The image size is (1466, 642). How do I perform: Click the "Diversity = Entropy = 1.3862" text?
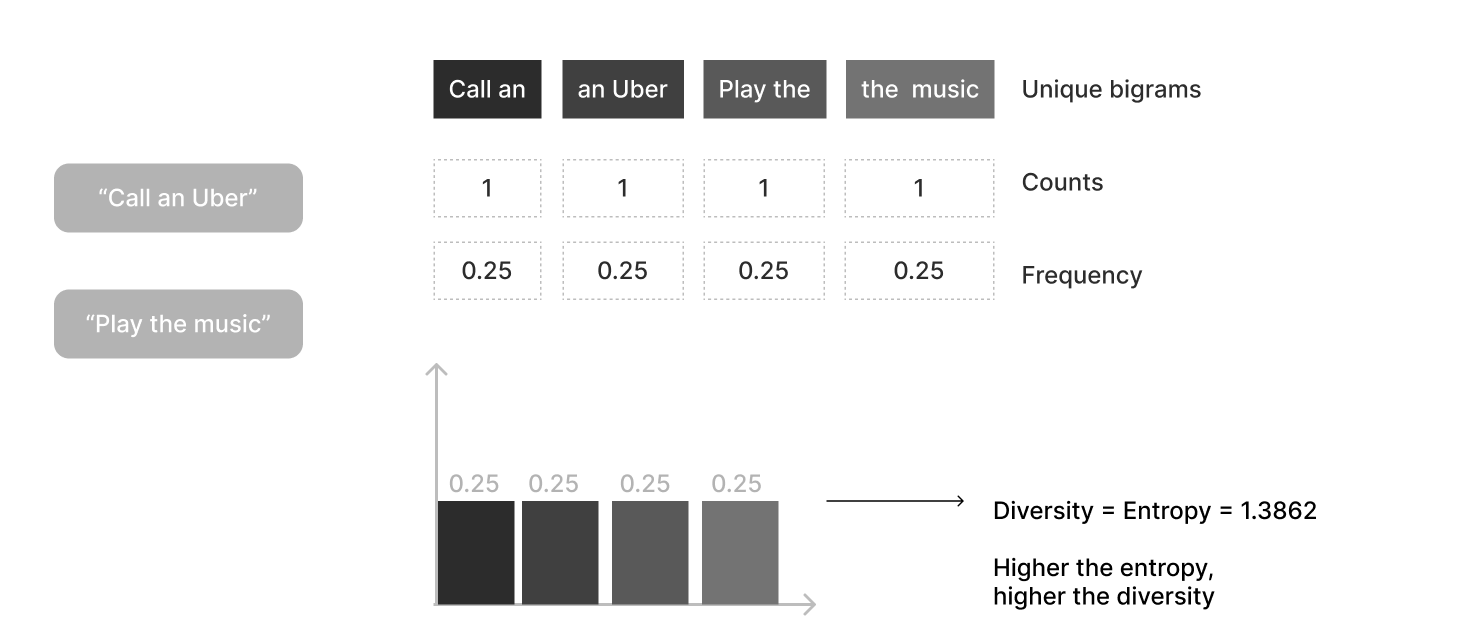tap(1154, 511)
